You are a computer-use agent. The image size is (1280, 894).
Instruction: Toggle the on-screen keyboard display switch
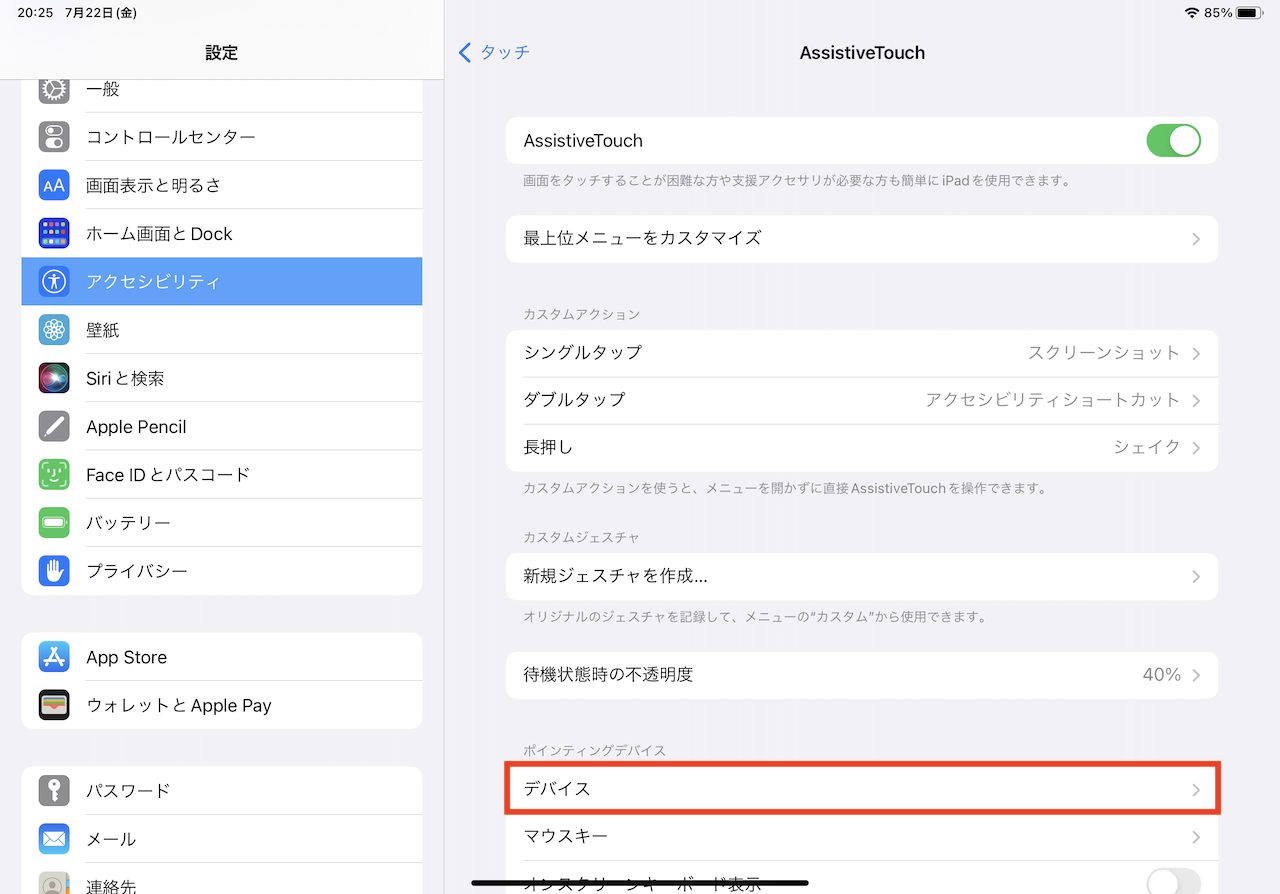pyautogui.click(x=1173, y=881)
